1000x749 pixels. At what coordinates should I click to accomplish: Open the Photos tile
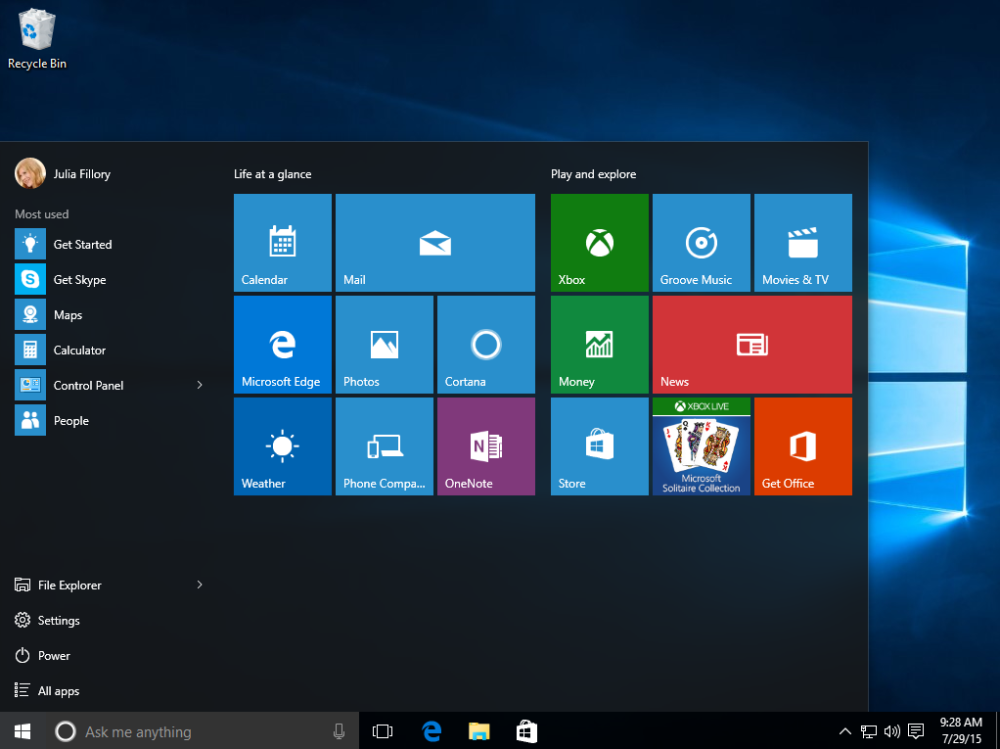[x=385, y=345]
